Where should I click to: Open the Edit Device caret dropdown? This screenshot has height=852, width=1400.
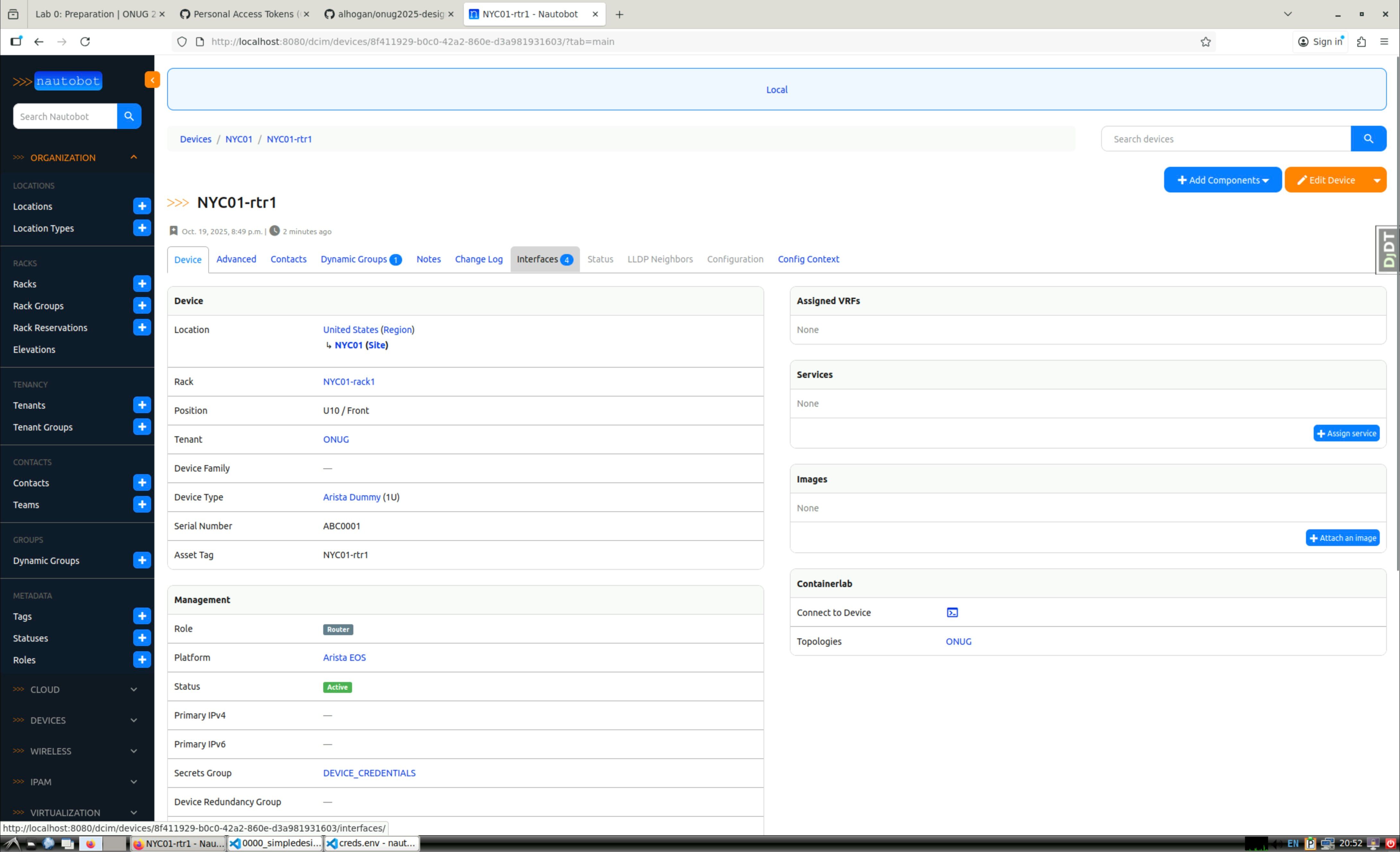[1377, 180]
